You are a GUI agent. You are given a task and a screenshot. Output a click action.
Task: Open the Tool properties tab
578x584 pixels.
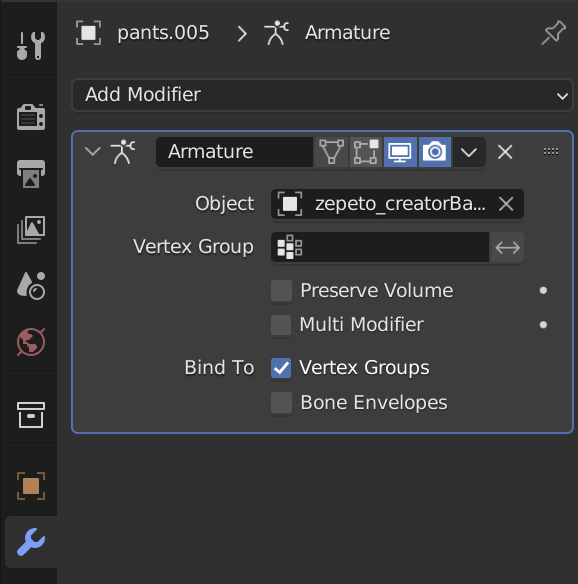click(x=31, y=46)
